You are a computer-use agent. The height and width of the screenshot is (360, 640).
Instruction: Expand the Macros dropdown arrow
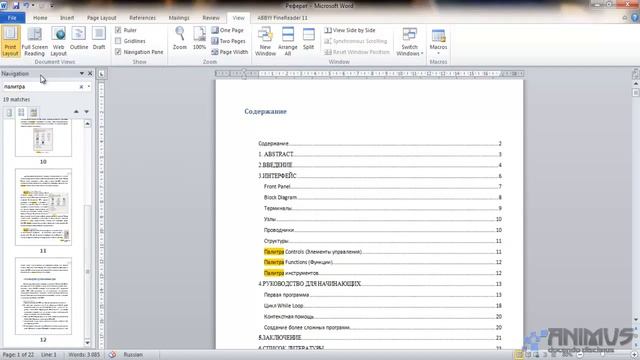tap(438, 53)
